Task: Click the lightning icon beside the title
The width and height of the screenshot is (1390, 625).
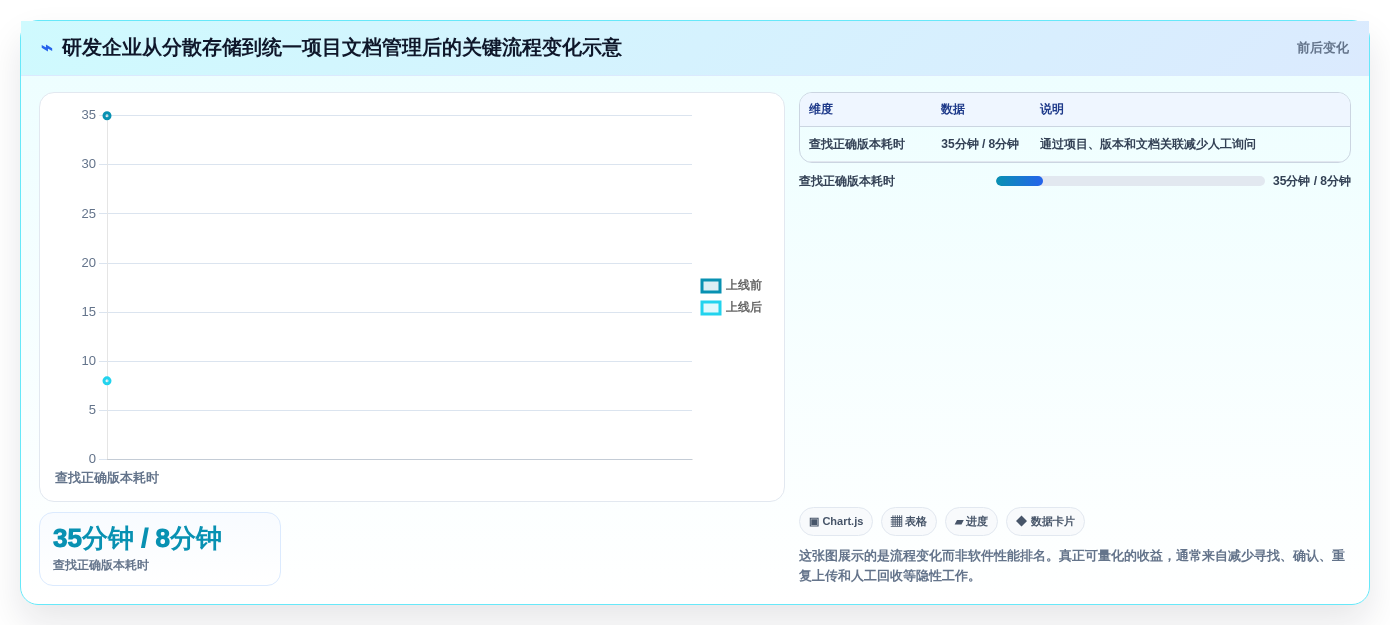Action: pyautogui.click(x=47, y=48)
